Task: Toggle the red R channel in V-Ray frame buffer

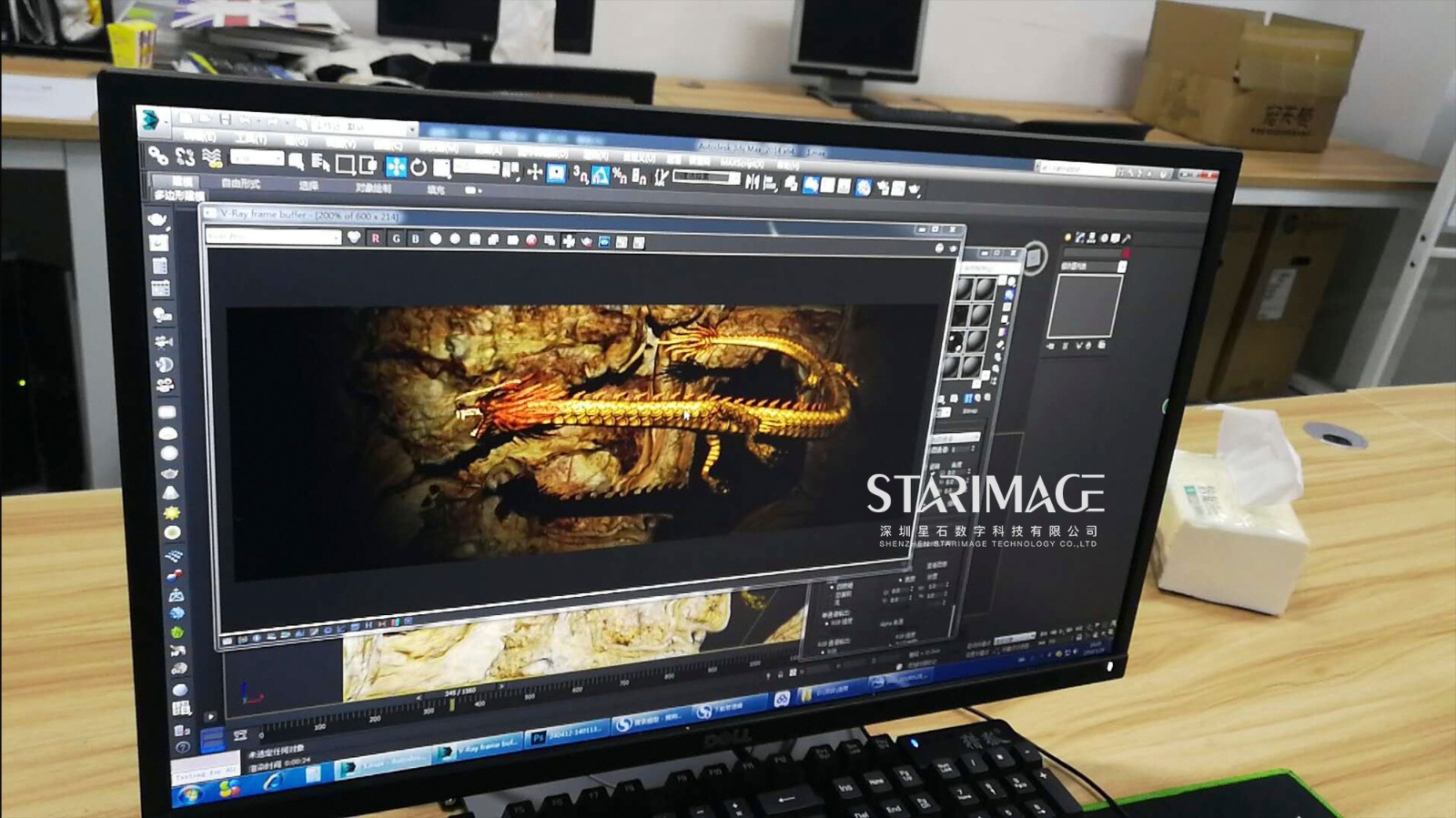Action: click(376, 238)
